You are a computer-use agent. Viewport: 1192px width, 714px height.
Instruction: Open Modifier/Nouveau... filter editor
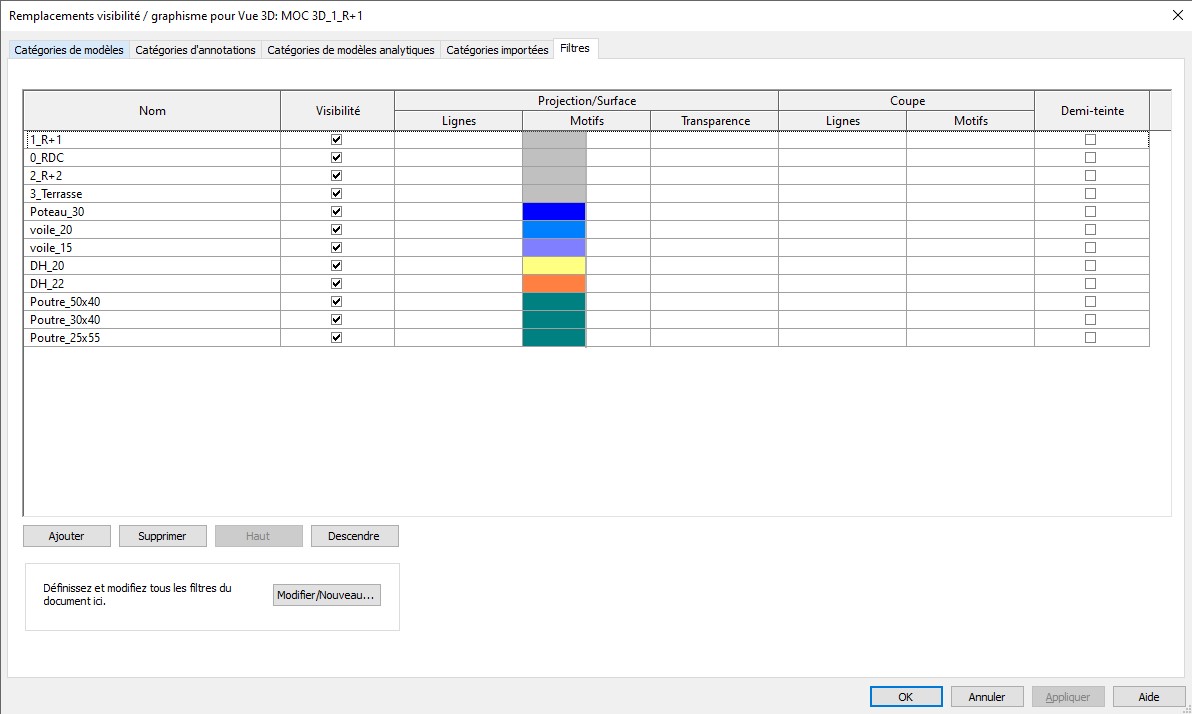point(326,595)
